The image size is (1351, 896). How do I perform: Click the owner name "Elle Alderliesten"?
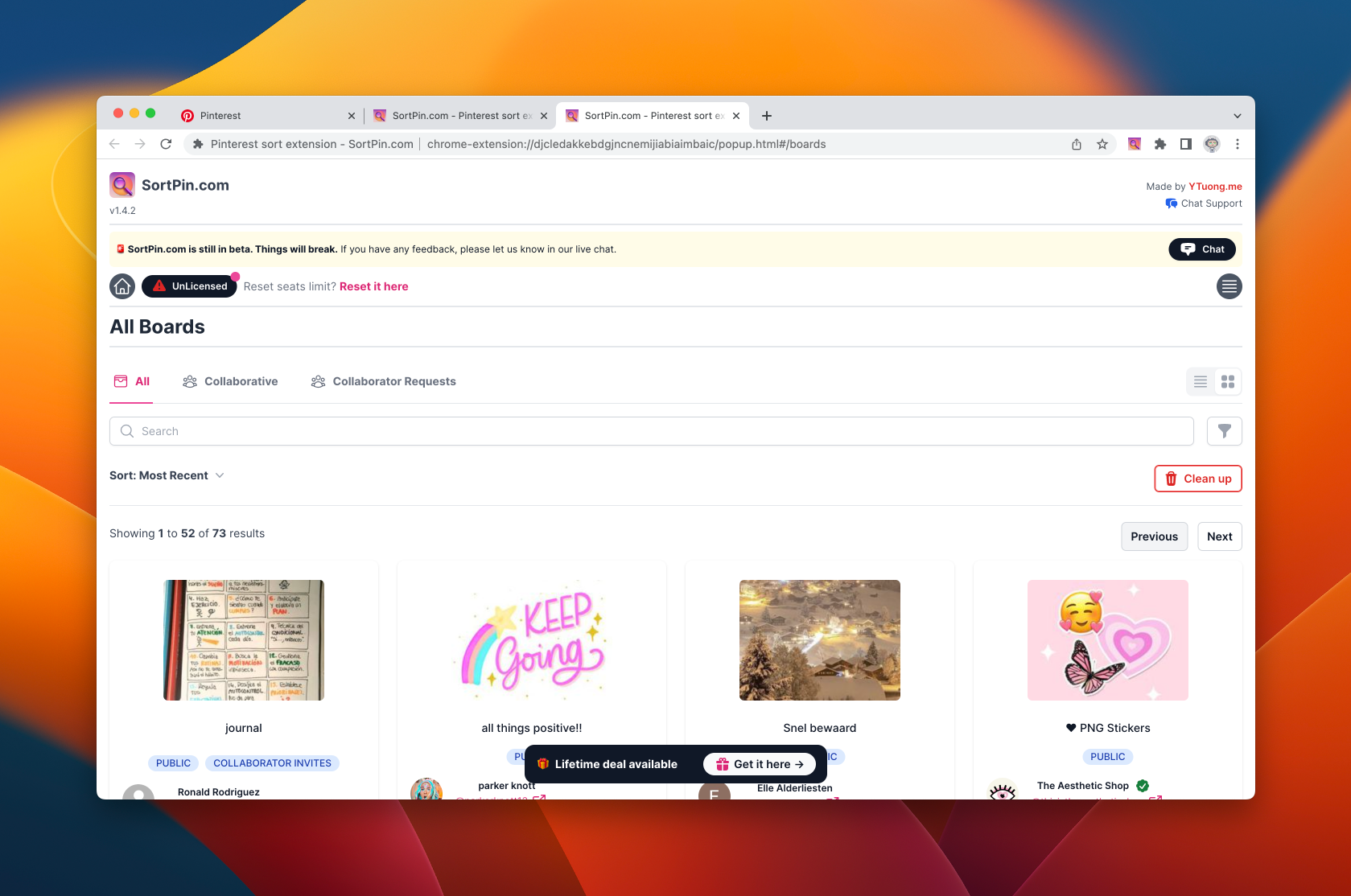coord(795,788)
